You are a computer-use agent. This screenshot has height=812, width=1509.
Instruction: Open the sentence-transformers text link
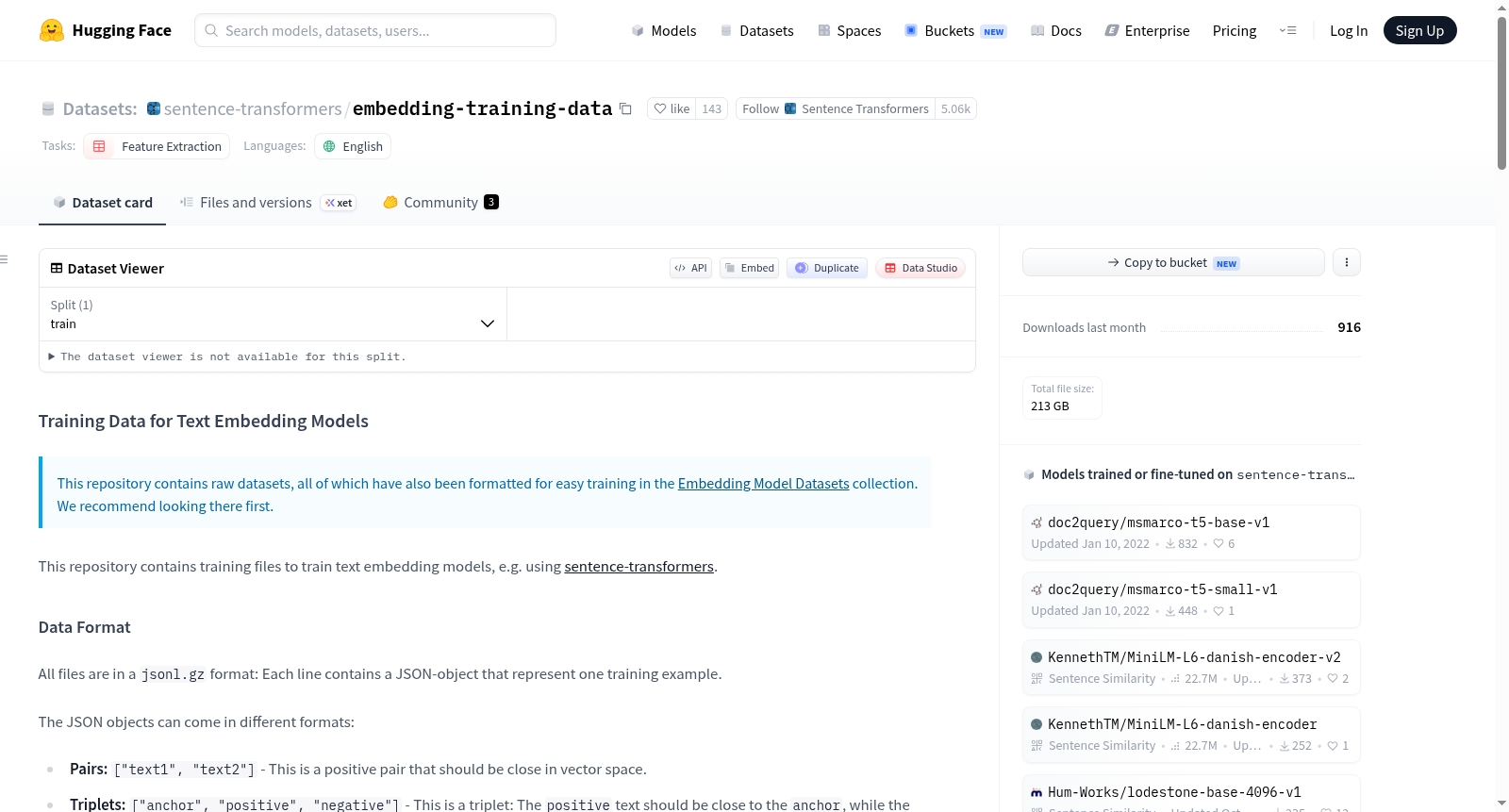[x=638, y=567]
